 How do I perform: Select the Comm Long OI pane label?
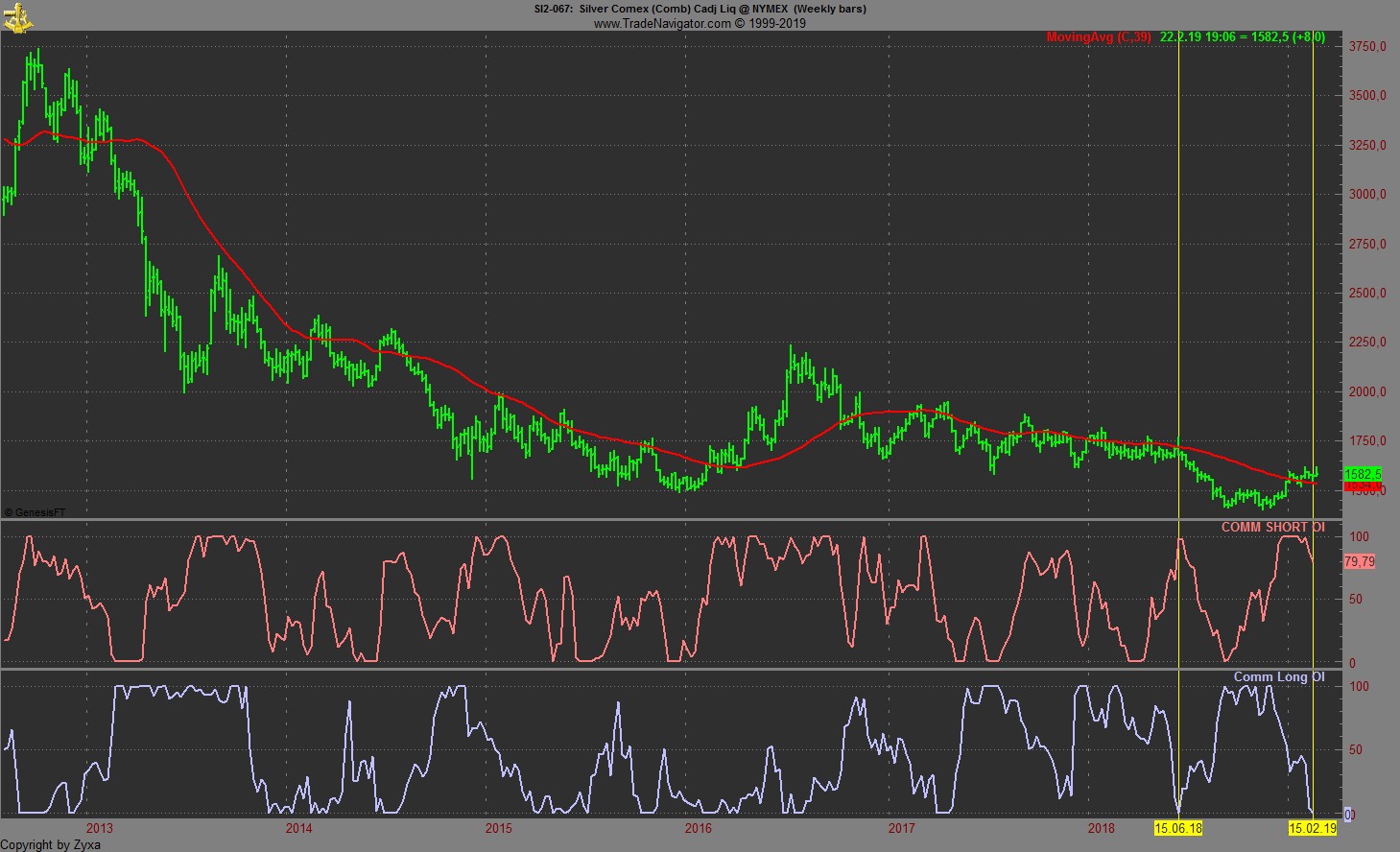tap(1279, 677)
